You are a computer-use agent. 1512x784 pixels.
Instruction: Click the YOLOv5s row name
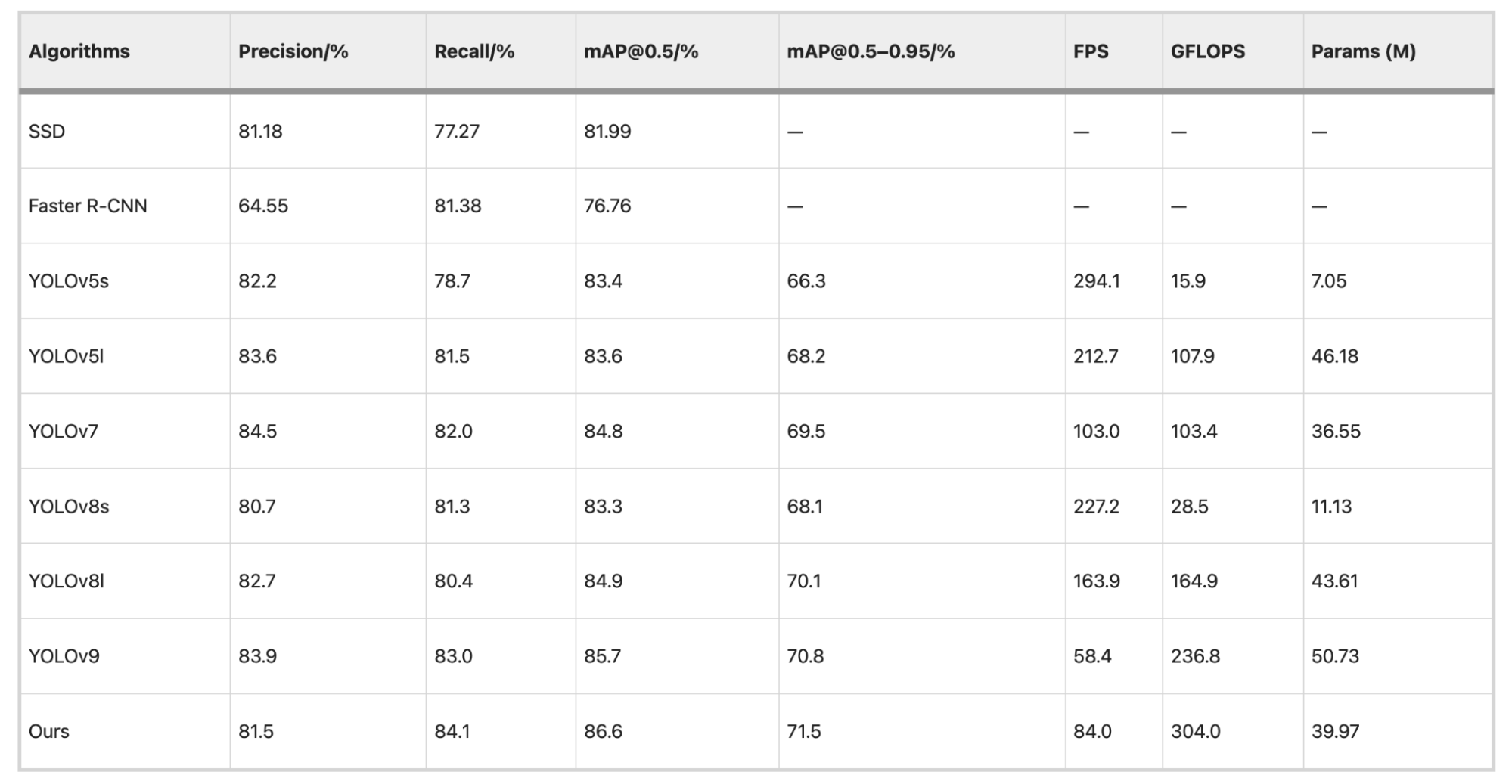[69, 281]
